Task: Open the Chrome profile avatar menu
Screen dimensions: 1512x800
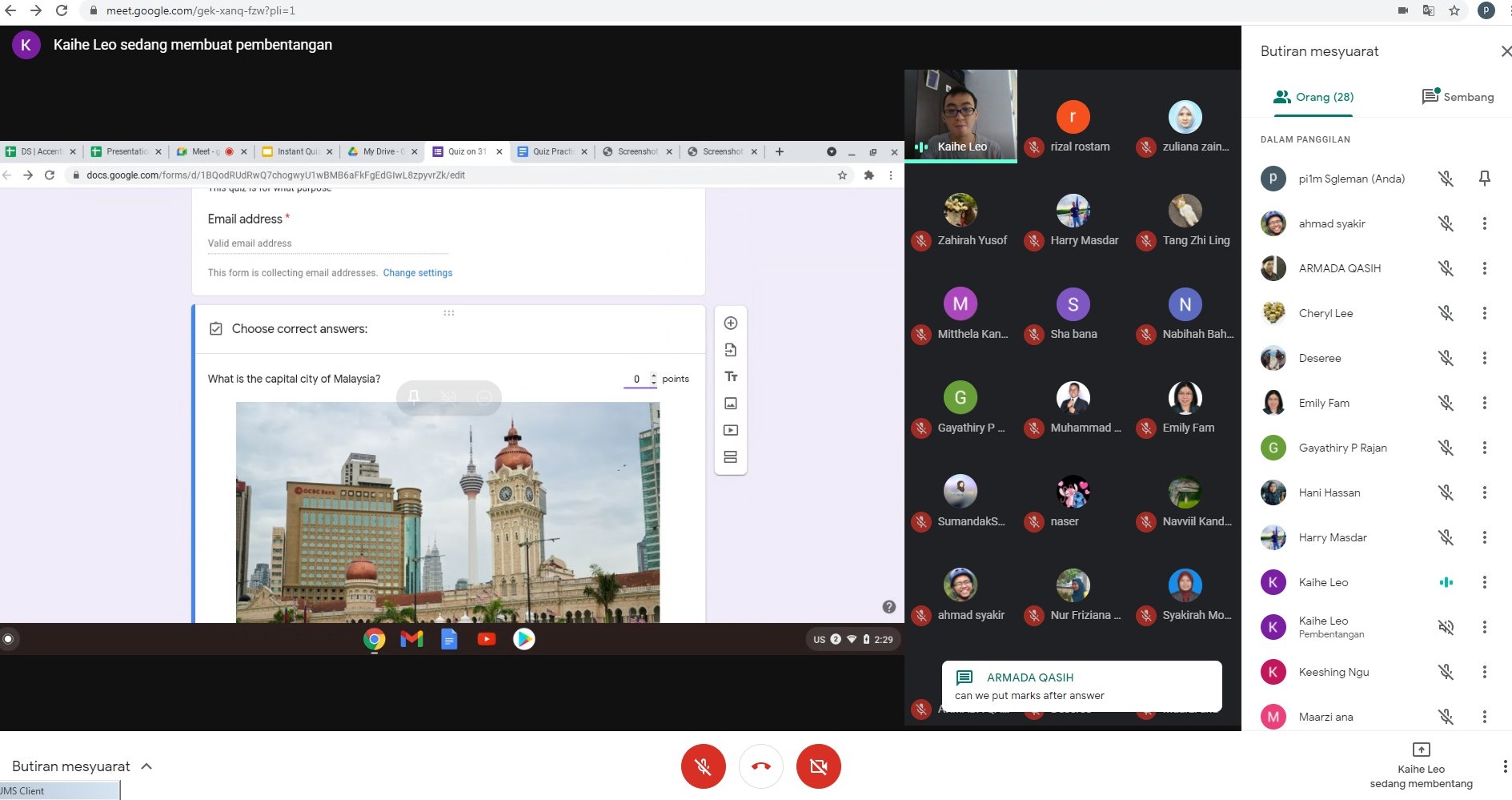Action: (1486, 10)
